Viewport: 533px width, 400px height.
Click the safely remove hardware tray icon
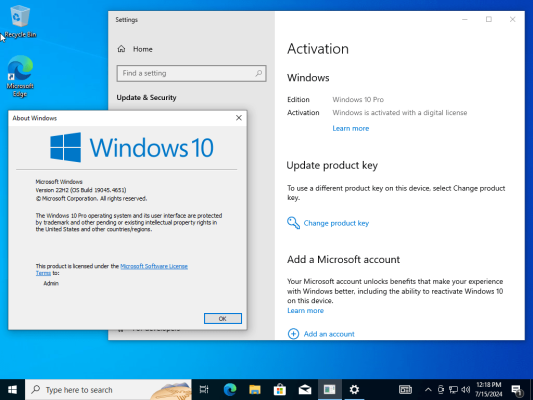click(441, 389)
